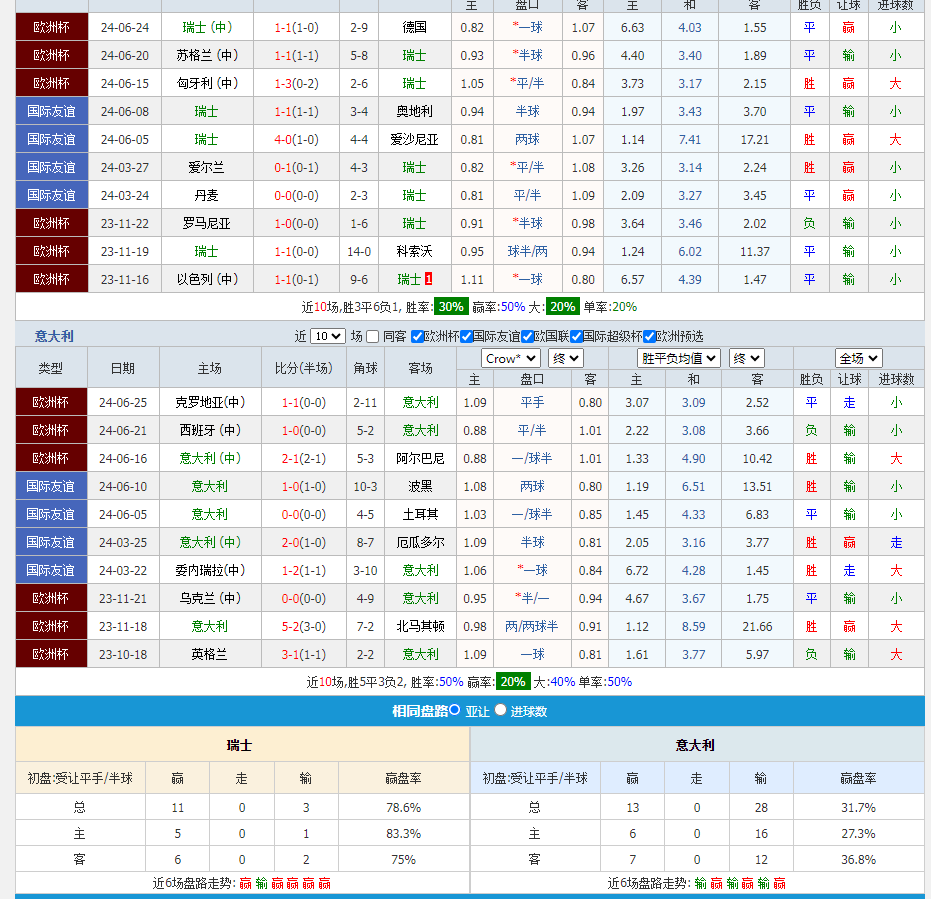931x899 pixels.
Task: Open the 全场 dropdown
Action: 859,358
